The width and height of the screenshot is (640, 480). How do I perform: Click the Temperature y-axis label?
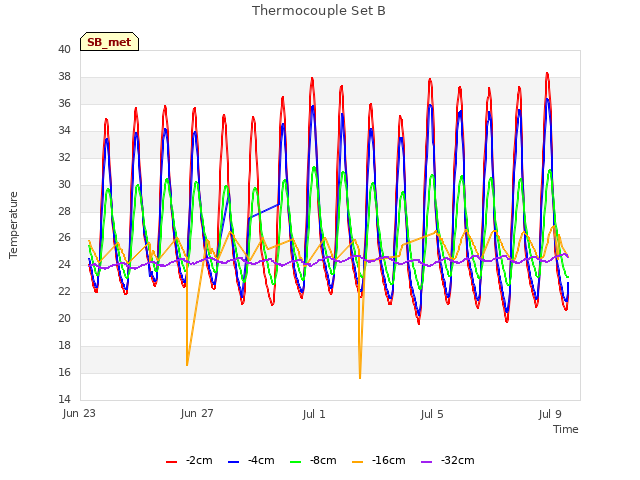tap(13, 225)
